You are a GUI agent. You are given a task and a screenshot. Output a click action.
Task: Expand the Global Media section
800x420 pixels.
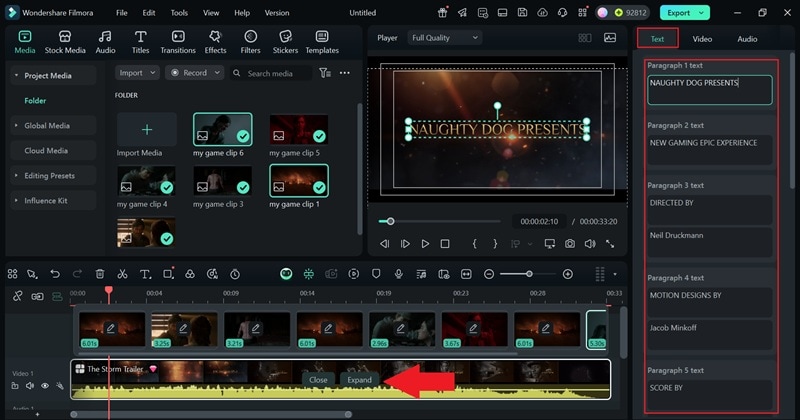(16, 126)
